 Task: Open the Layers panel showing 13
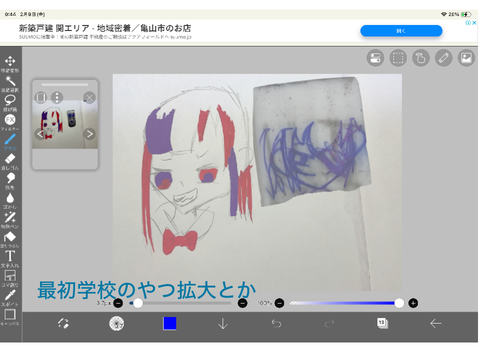[382, 323]
